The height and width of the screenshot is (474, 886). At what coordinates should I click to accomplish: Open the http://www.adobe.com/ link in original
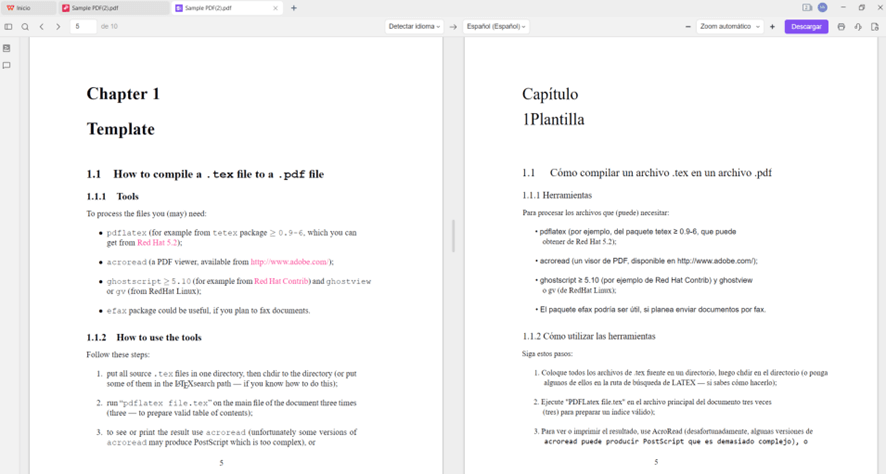(x=289, y=262)
